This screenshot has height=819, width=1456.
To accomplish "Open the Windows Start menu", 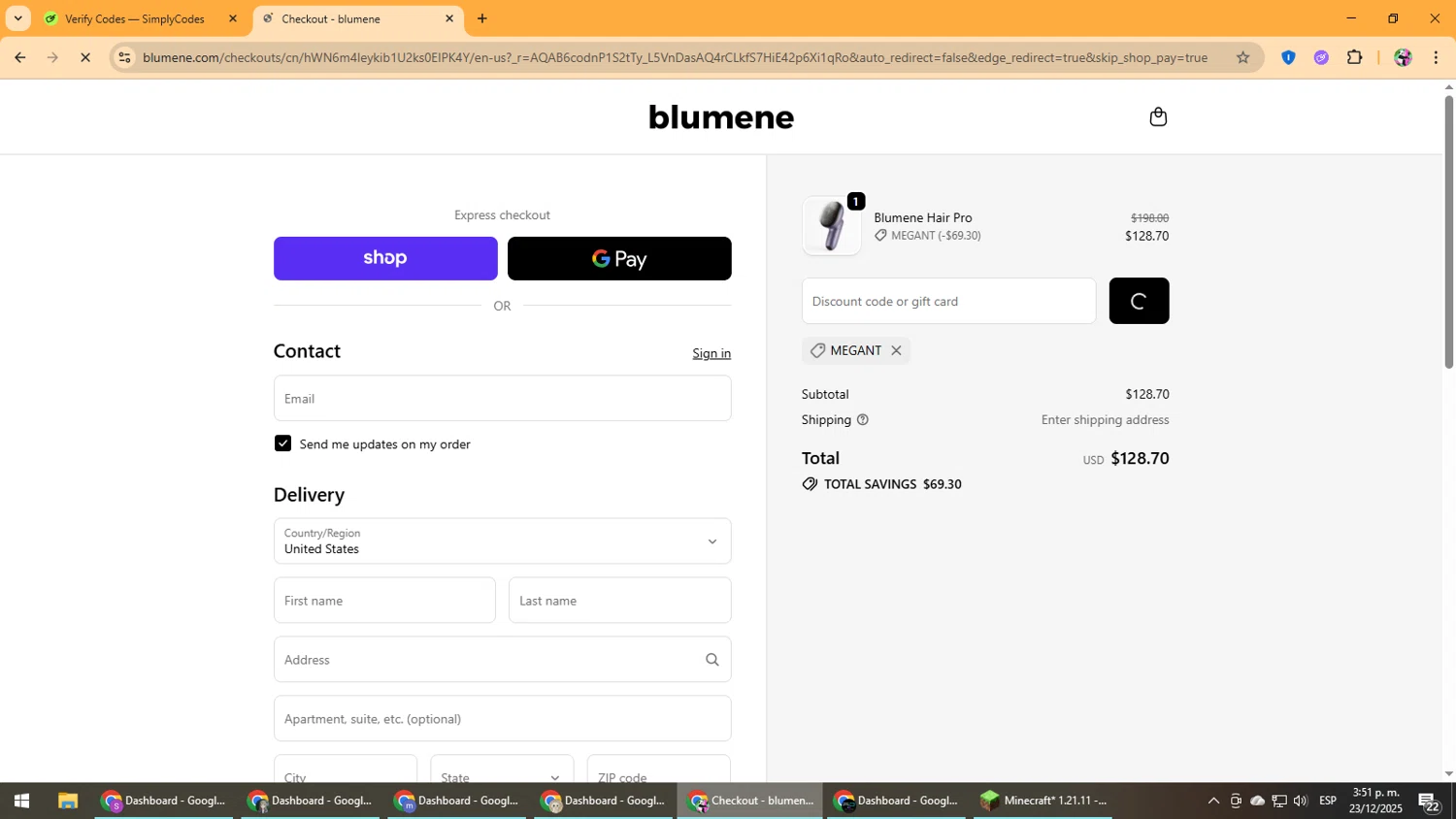I will (x=21, y=801).
